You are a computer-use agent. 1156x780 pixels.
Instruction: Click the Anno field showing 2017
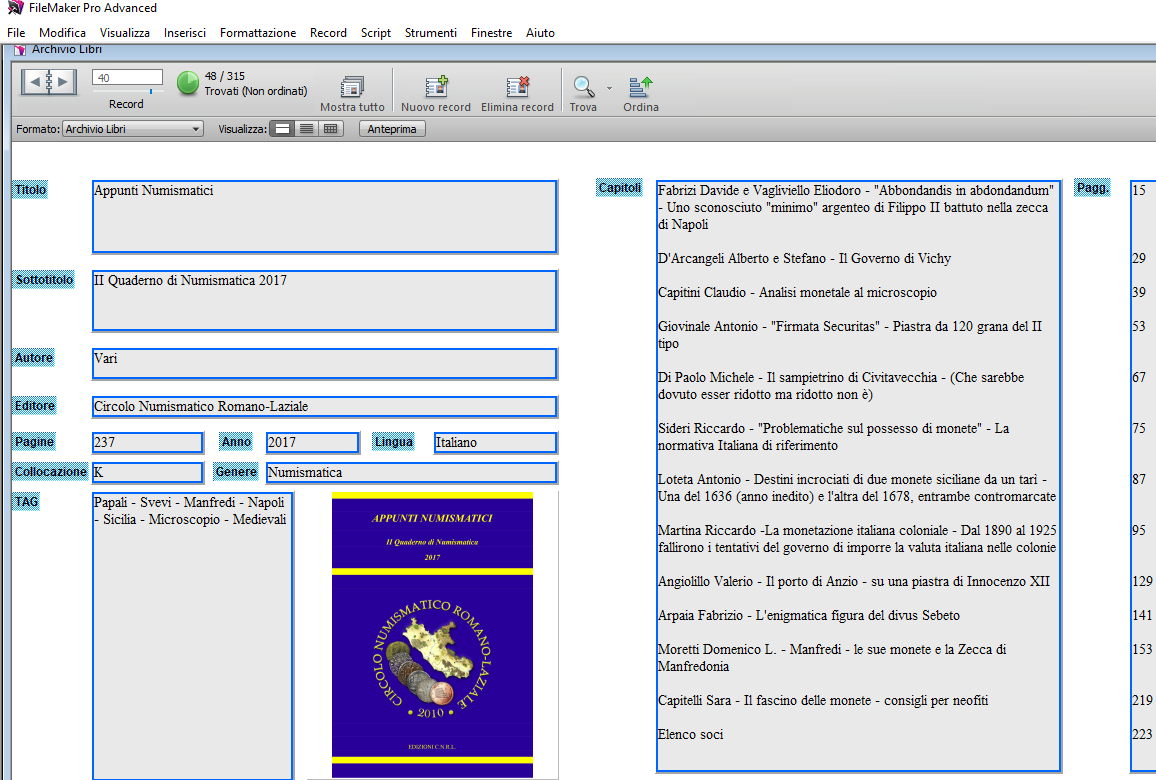point(313,442)
